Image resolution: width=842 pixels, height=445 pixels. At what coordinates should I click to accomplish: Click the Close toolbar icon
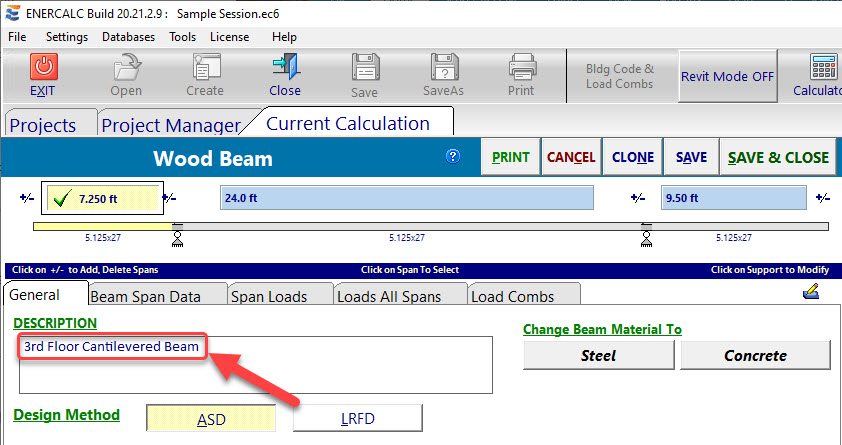tap(285, 68)
